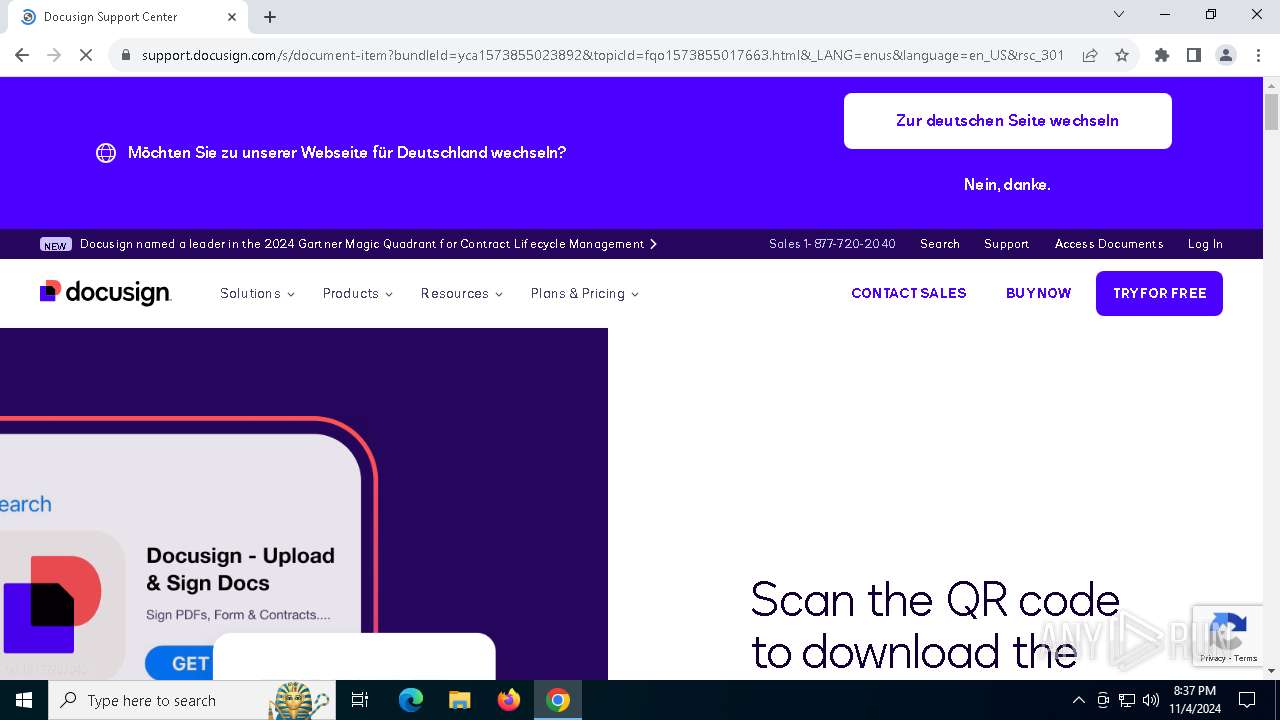
Task: Click TRY FOR FREE button
Action: [1159, 293]
